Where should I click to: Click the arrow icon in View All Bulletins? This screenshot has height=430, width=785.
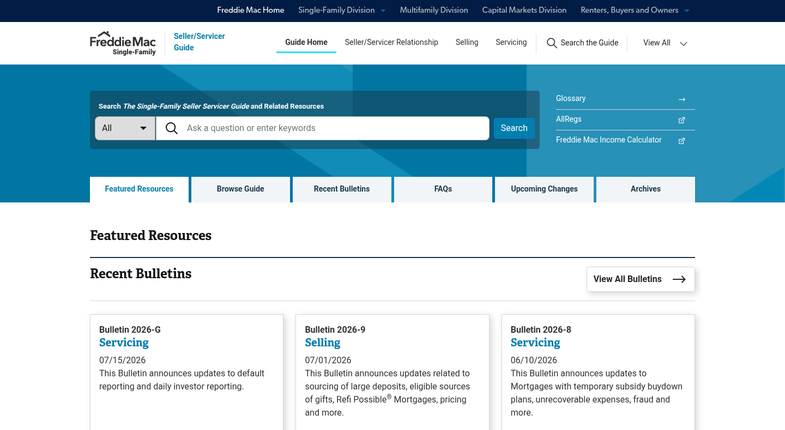point(679,279)
